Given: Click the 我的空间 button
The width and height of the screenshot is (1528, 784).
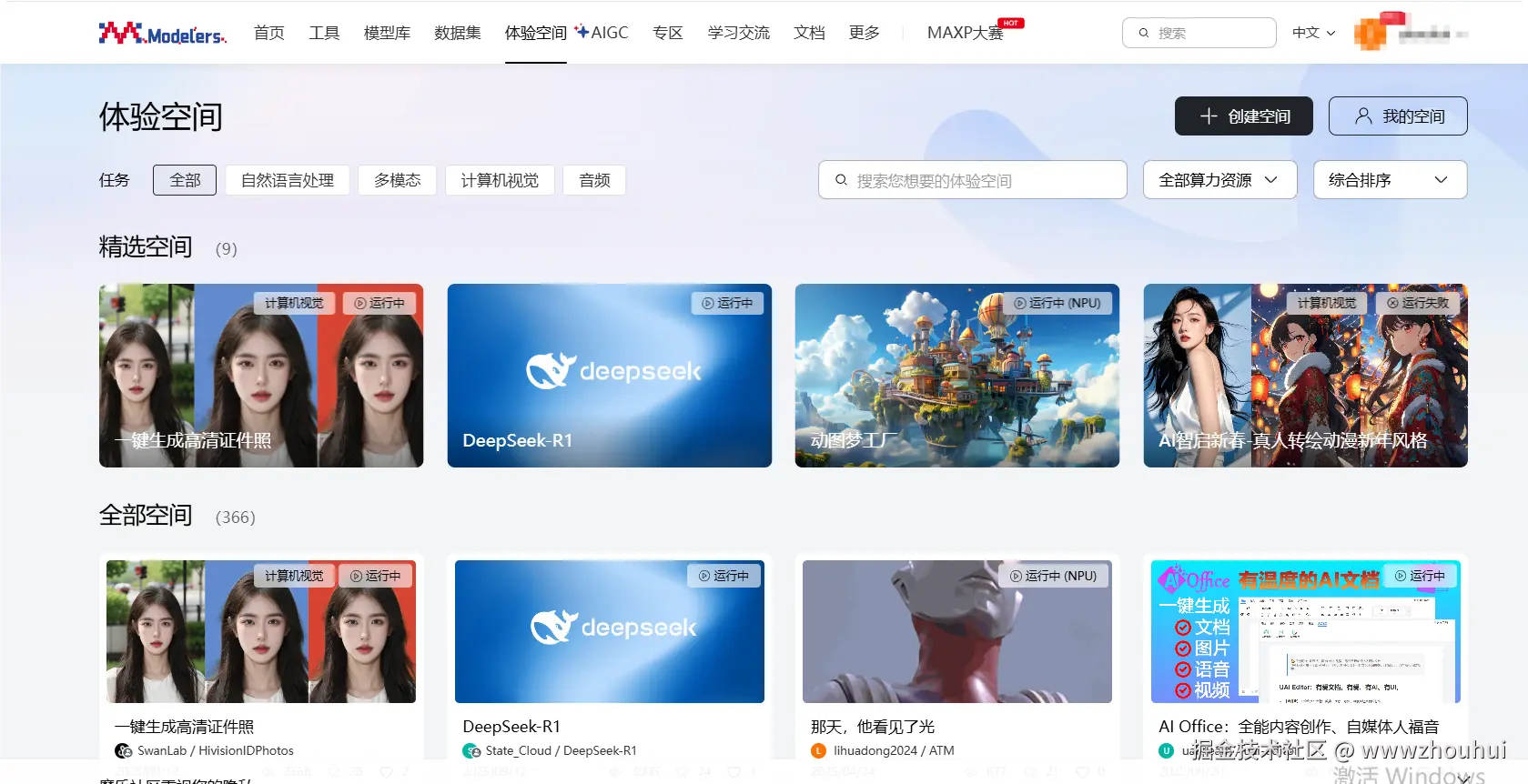Looking at the screenshot, I should [1398, 116].
